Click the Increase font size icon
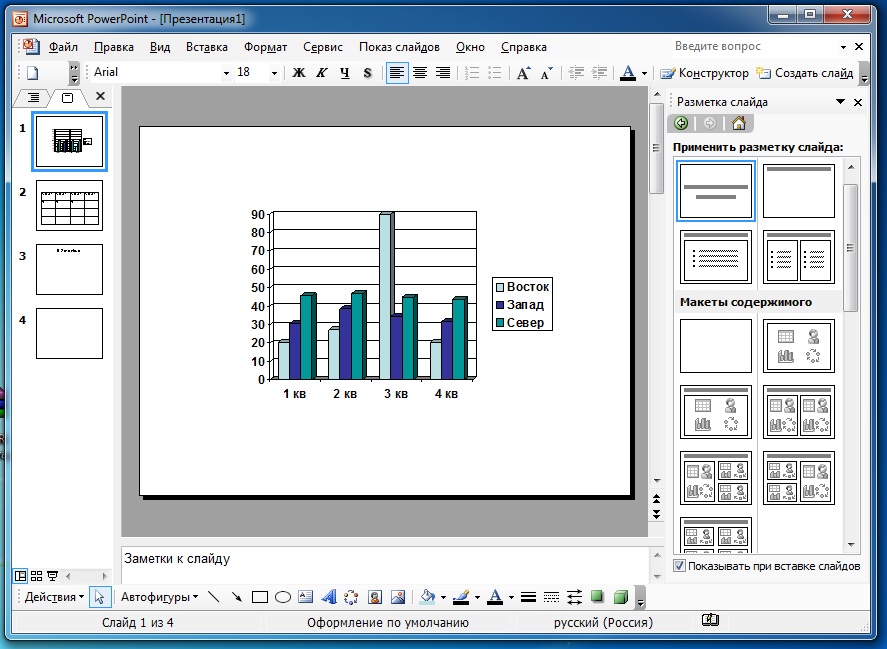The width and height of the screenshot is (887, 649). pos(523,73)
